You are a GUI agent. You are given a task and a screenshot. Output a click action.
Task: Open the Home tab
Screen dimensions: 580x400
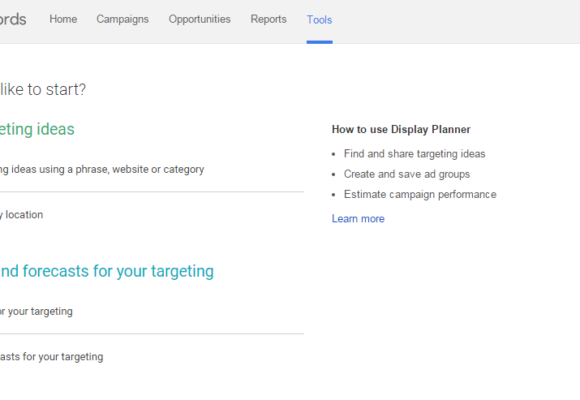[x=63, y=19]
